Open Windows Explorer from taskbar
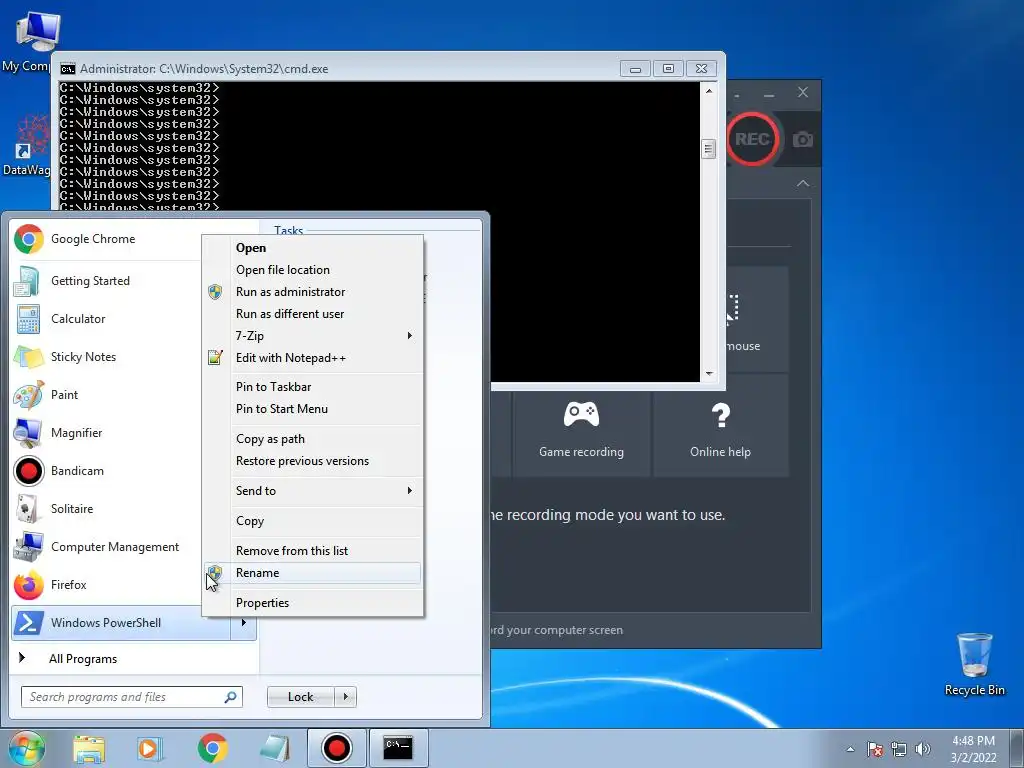This screenshot has height=768, width=1024. click(89, 748)
